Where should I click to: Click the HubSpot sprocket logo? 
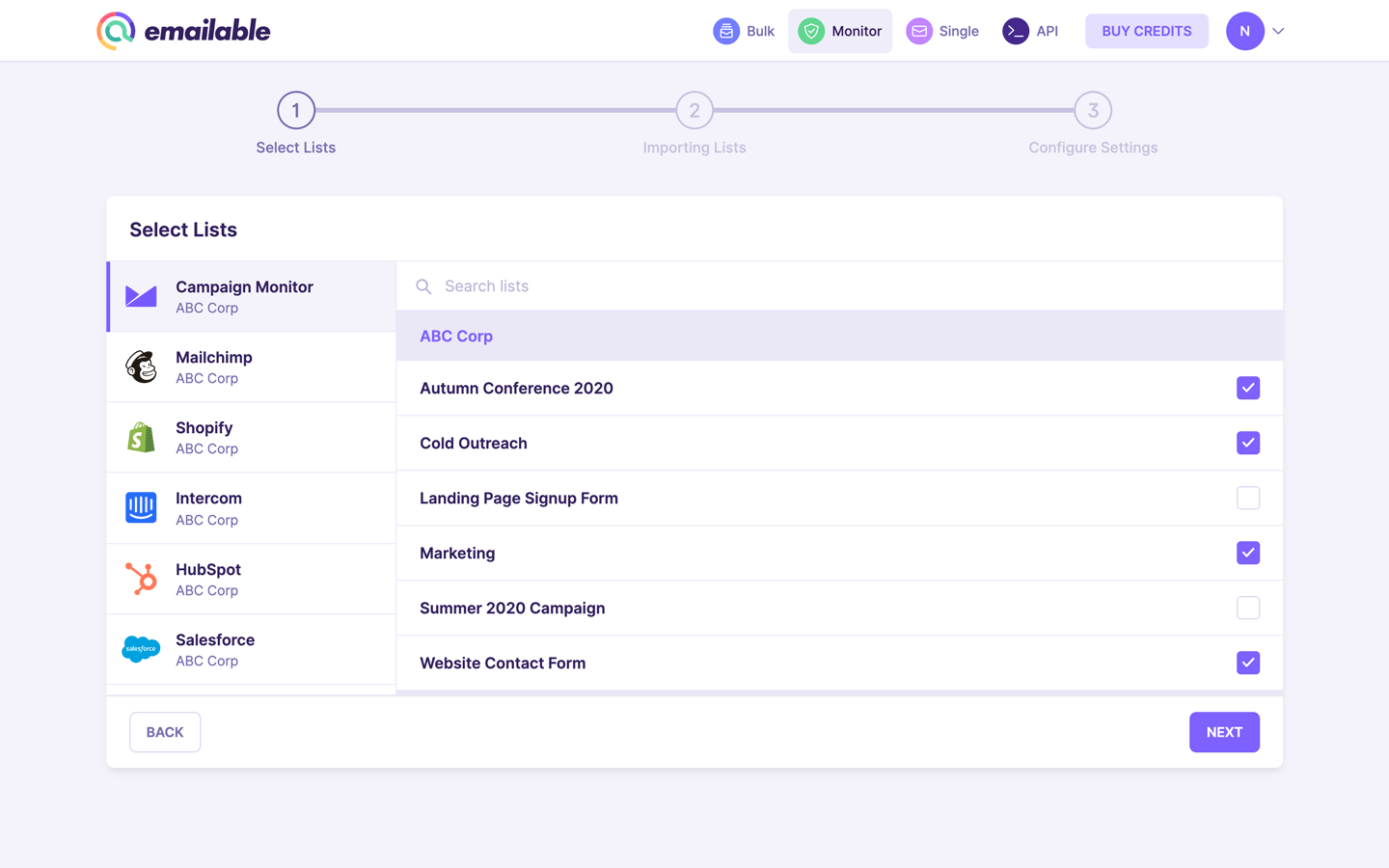pyautogui.click(x=141, y=579)
